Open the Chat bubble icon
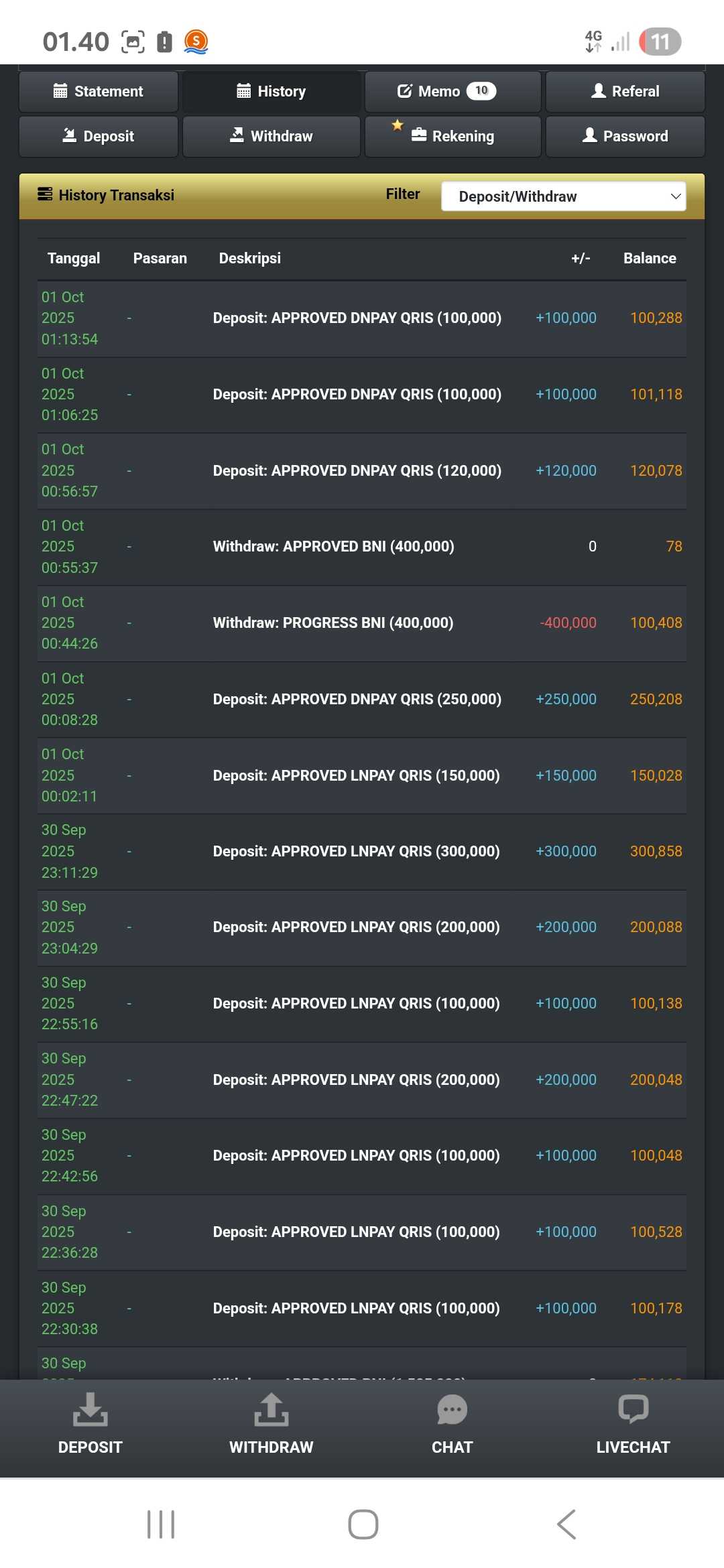724x1568 pixels. 452,1409
